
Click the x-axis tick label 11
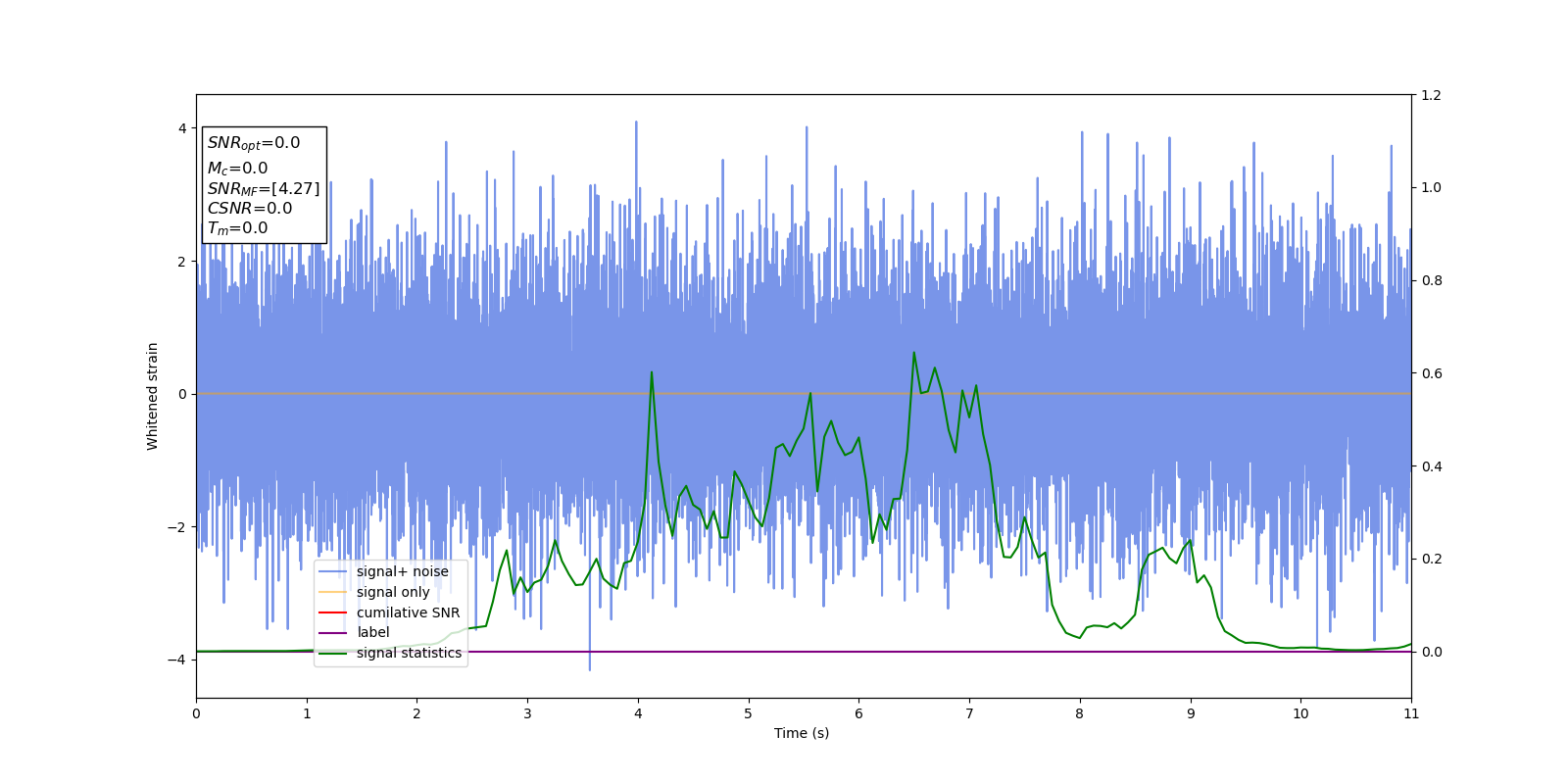1411,713
